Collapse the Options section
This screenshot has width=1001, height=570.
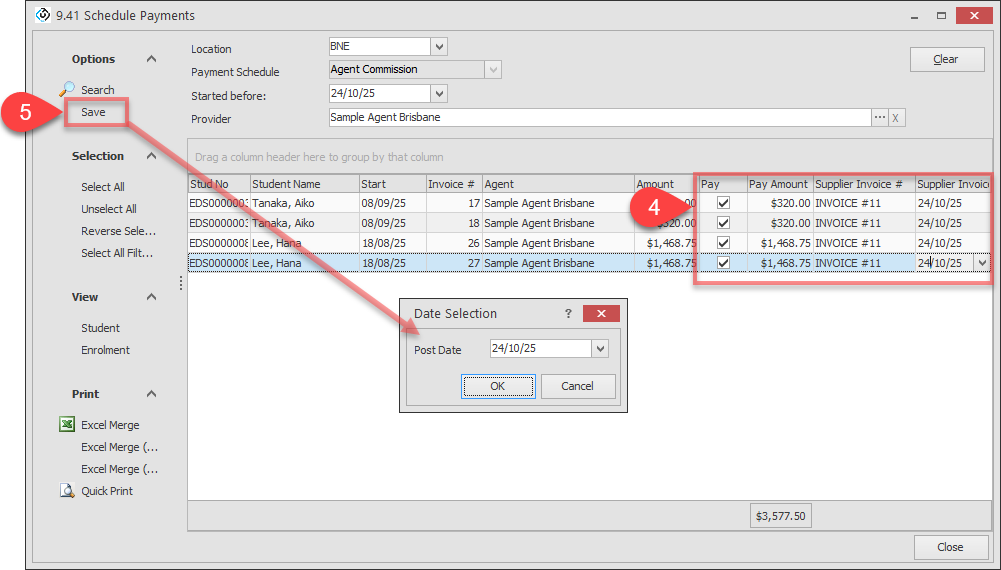(x=151, y=59)
